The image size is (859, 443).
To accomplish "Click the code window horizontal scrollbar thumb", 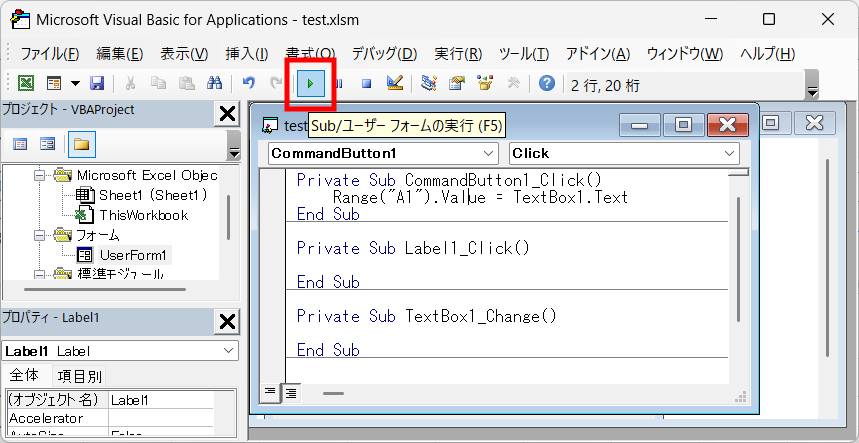I will (333, 393).
